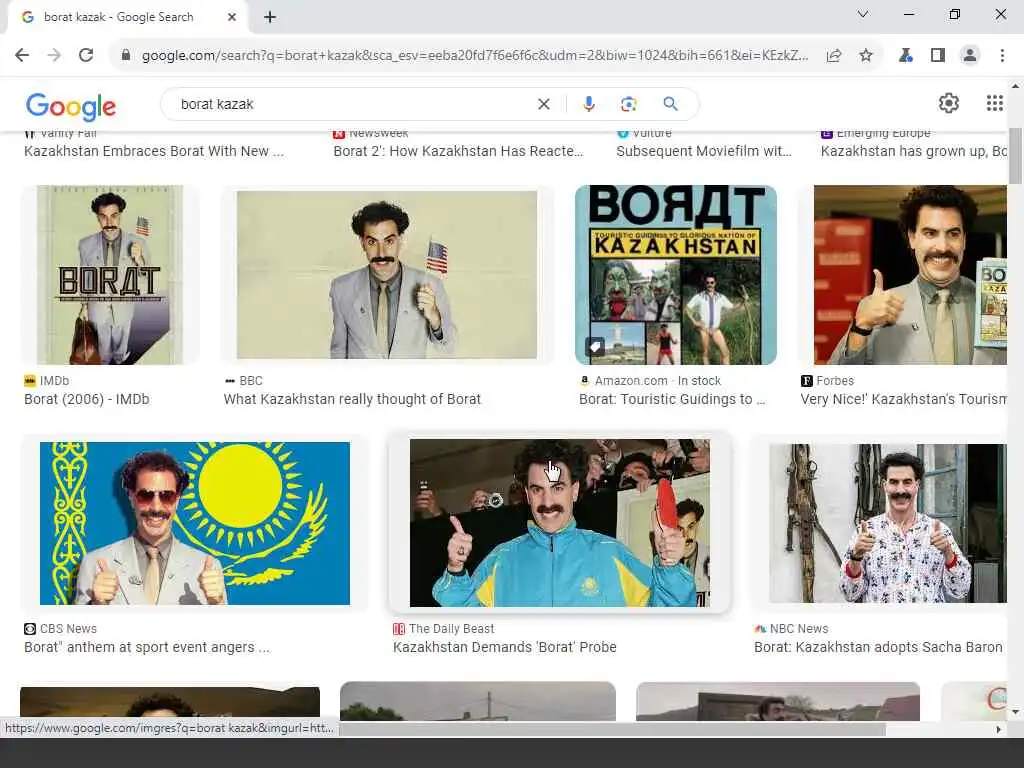The image size is (1024, 768).
Task: Open the CBS News flag background image
Action: [x=195, y=523]
